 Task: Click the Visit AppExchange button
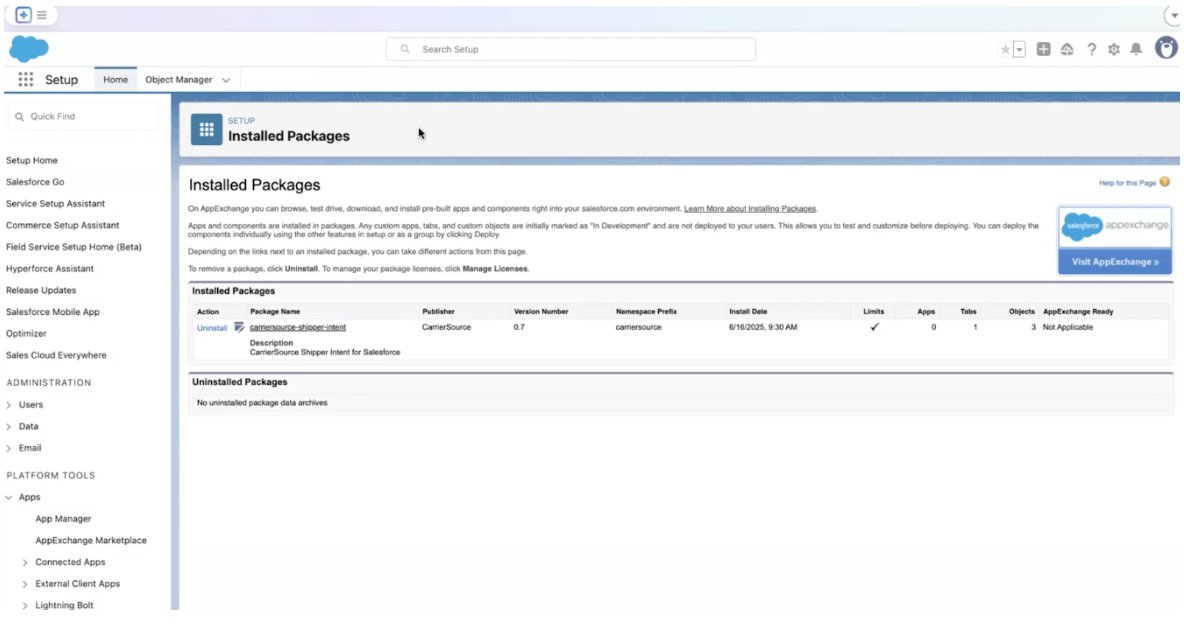coord(1115,262)
